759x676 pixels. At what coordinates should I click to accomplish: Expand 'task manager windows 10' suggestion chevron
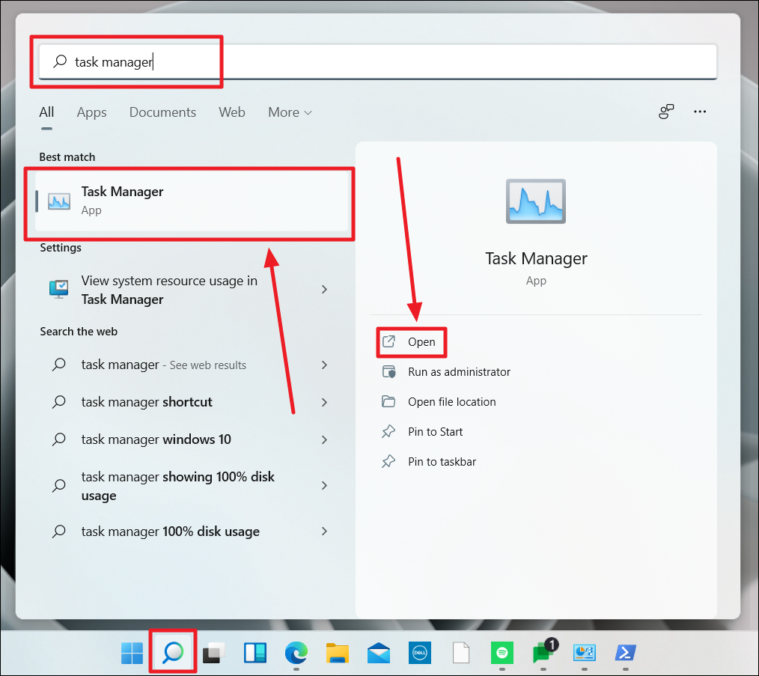[x=324, y=439]
